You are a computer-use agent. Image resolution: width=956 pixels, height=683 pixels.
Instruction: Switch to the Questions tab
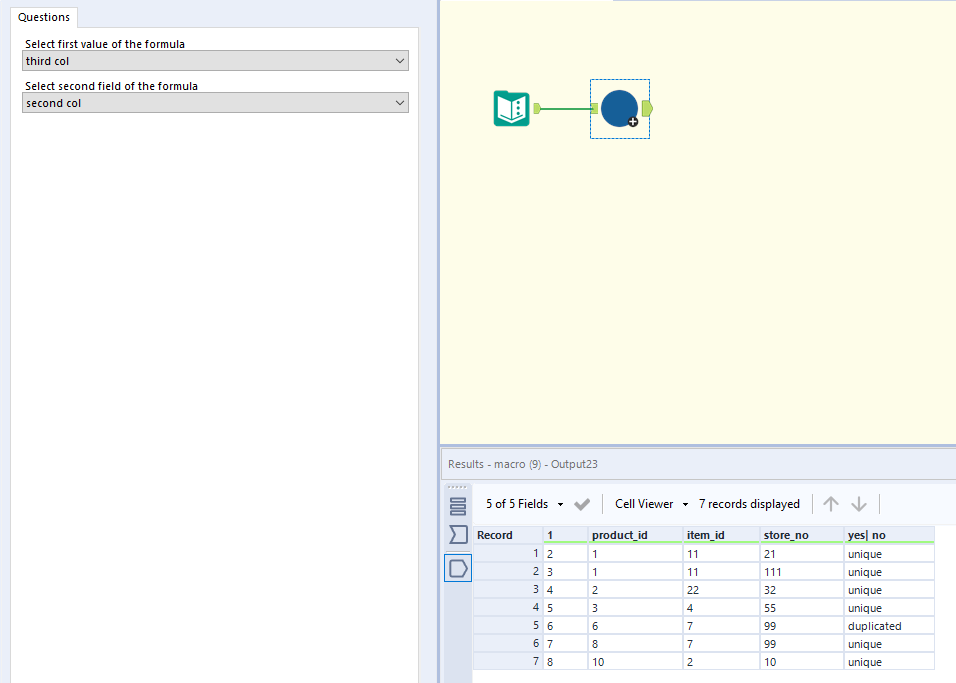click(x=43, y=17)
